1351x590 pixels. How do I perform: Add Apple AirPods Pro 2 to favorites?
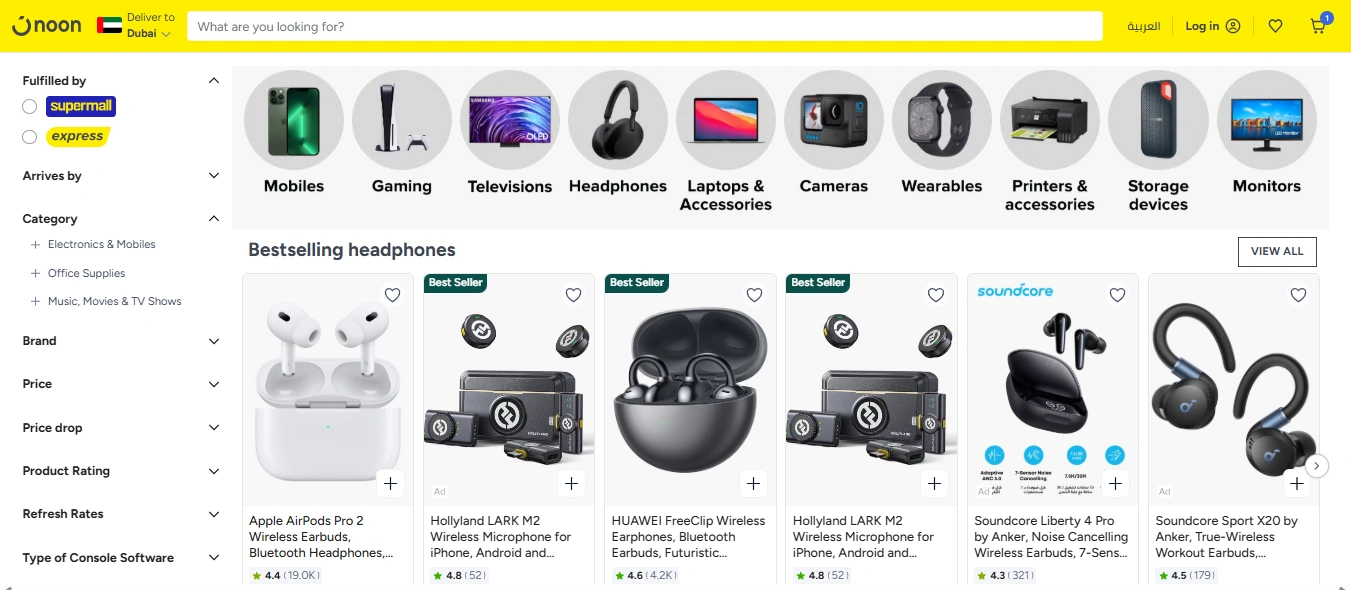pos(392,295)
